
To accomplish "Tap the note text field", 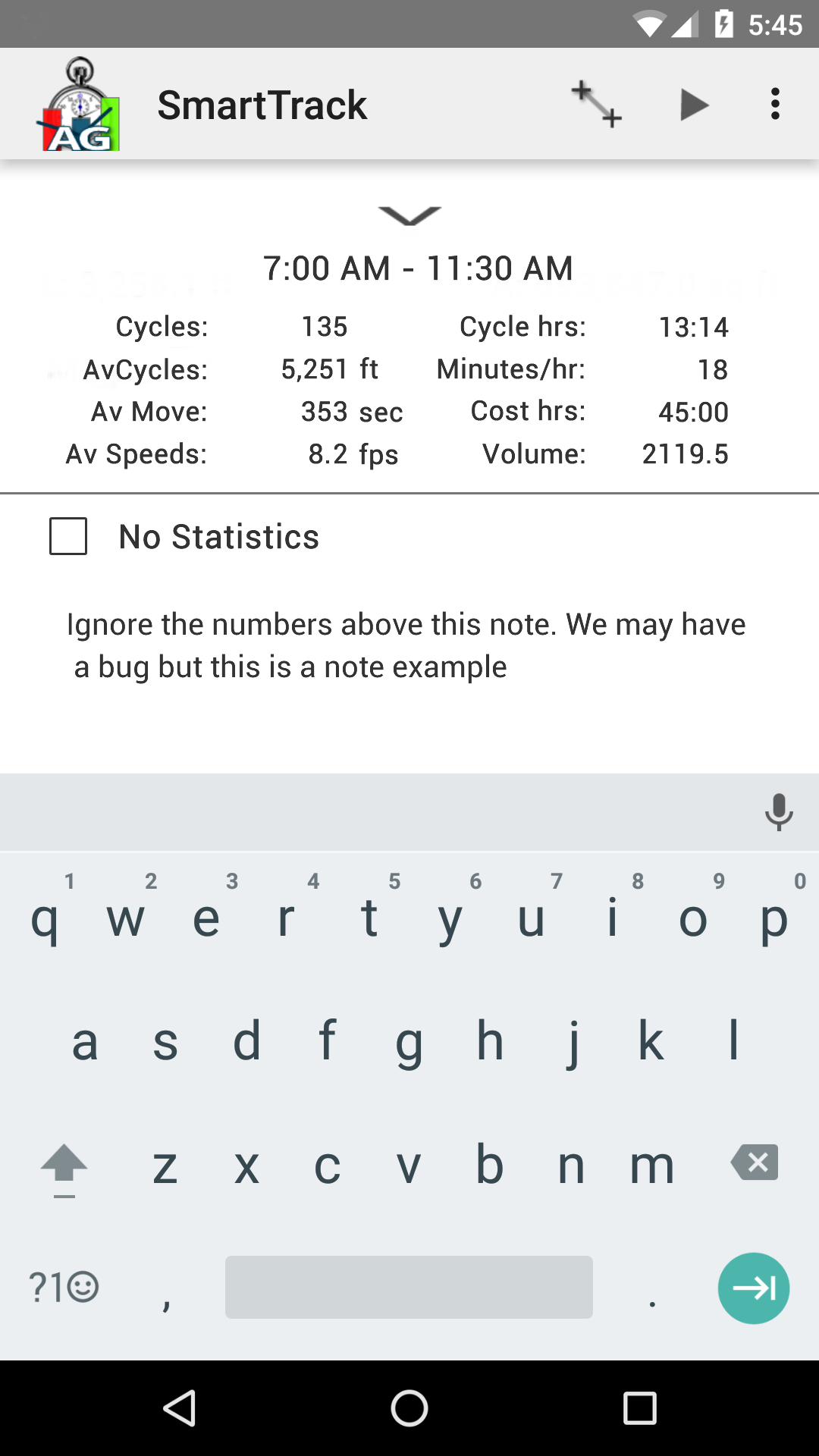I will [406, 645].
